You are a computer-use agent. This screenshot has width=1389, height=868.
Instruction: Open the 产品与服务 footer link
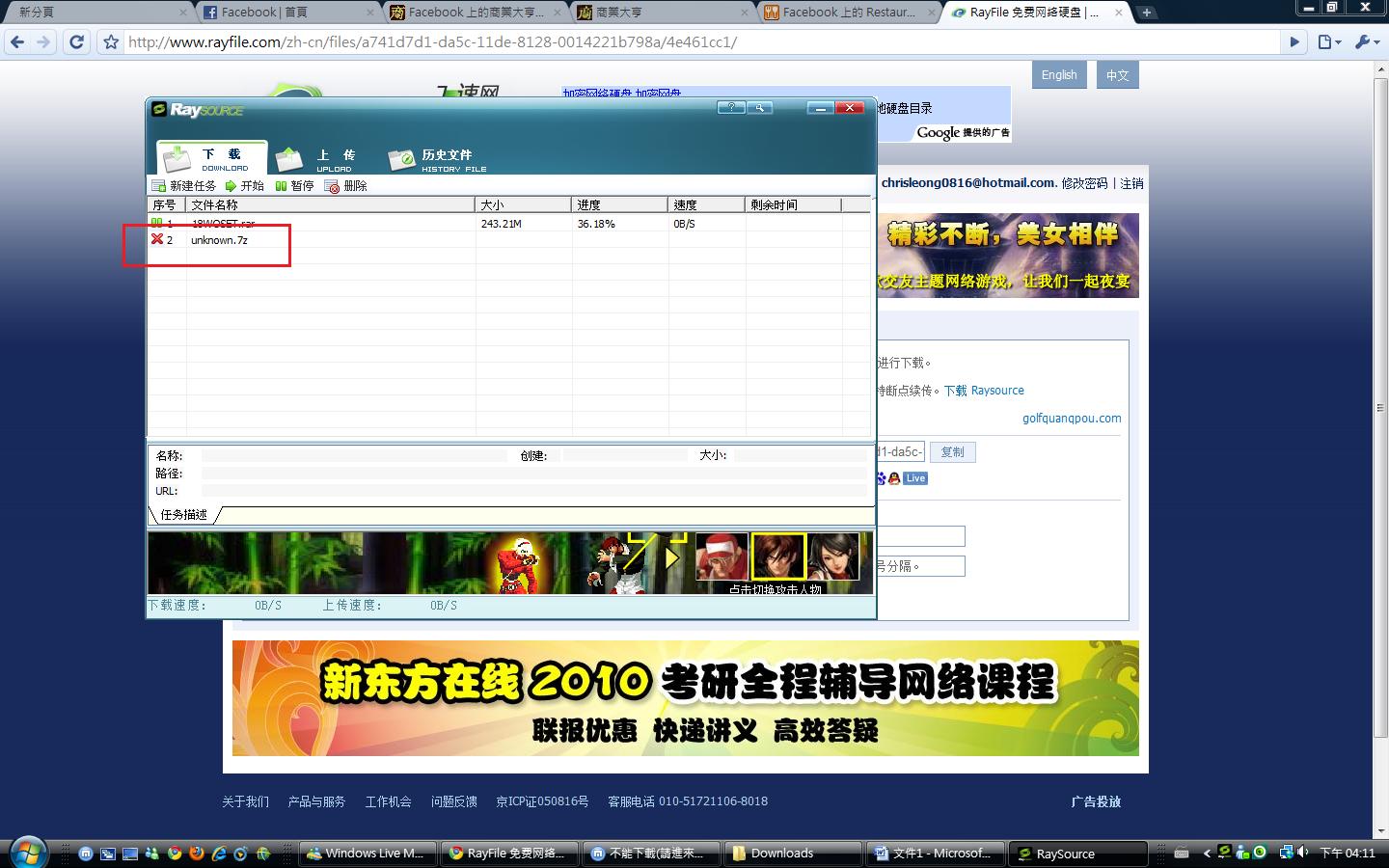coord(316,801)
